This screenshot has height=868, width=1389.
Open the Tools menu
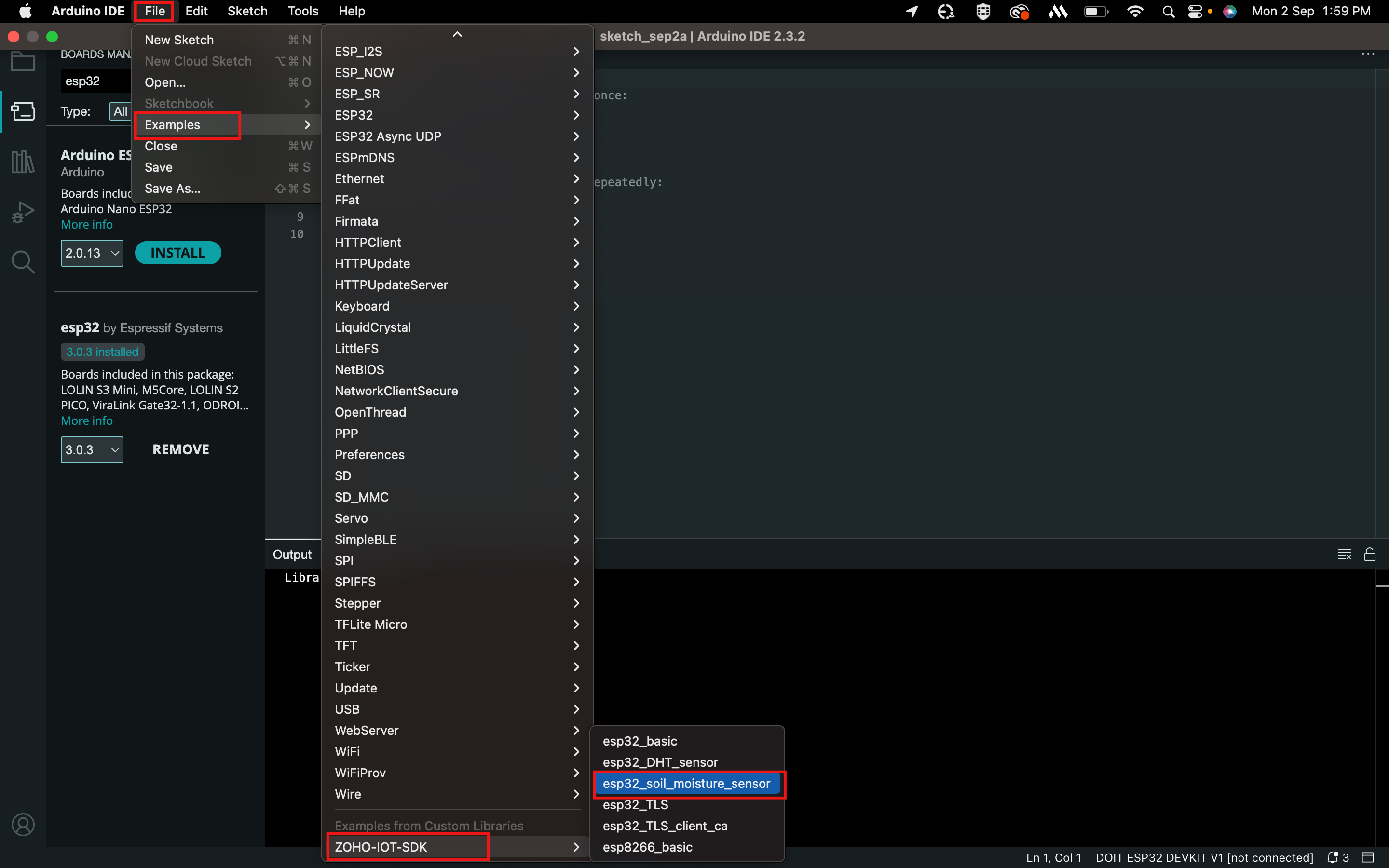pyautogui.click(x=302, y=11)
